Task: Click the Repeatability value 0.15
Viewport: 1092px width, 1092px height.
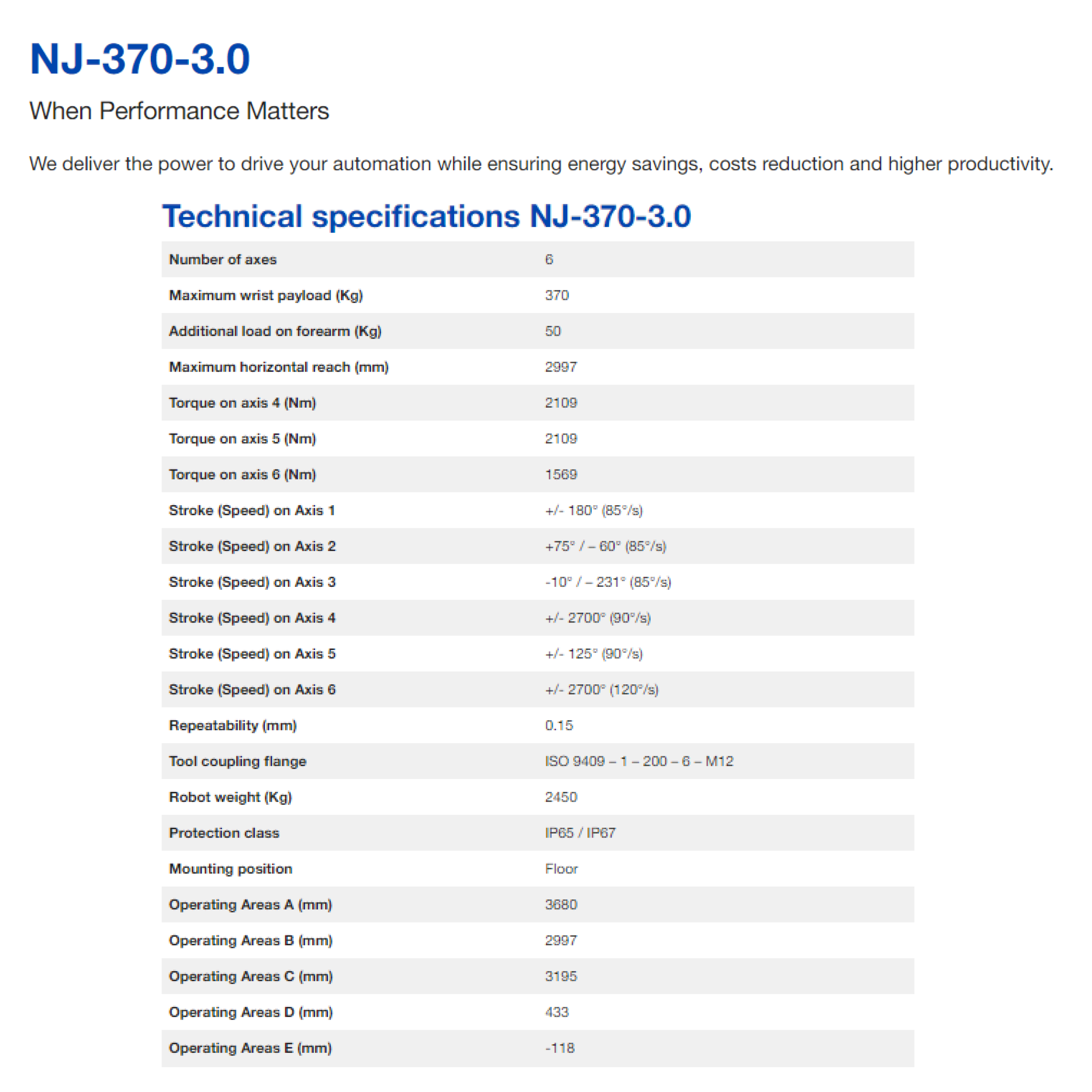Action: pyautogui.click(x=559, y=725)
